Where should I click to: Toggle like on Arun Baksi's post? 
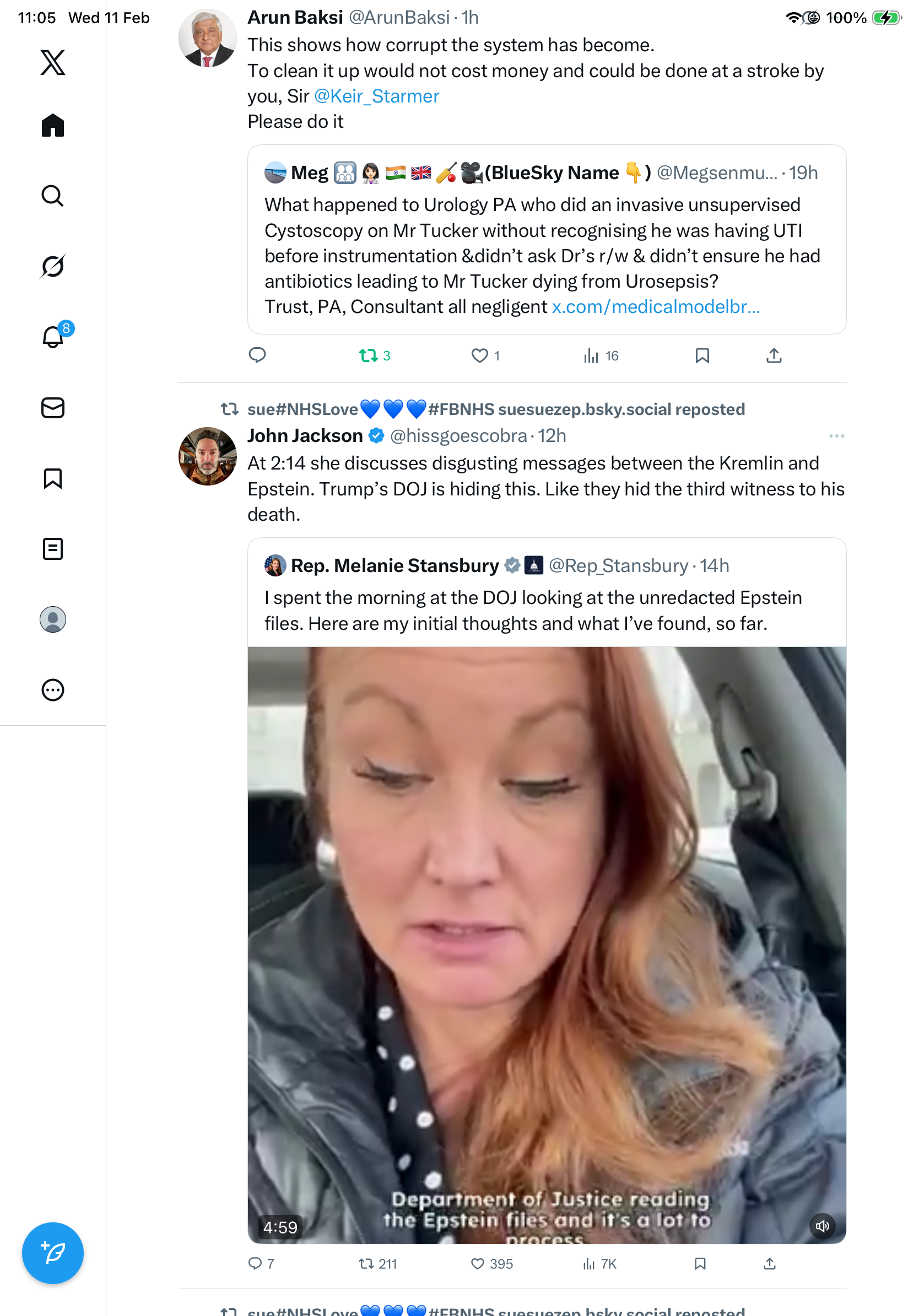(479, 356)
